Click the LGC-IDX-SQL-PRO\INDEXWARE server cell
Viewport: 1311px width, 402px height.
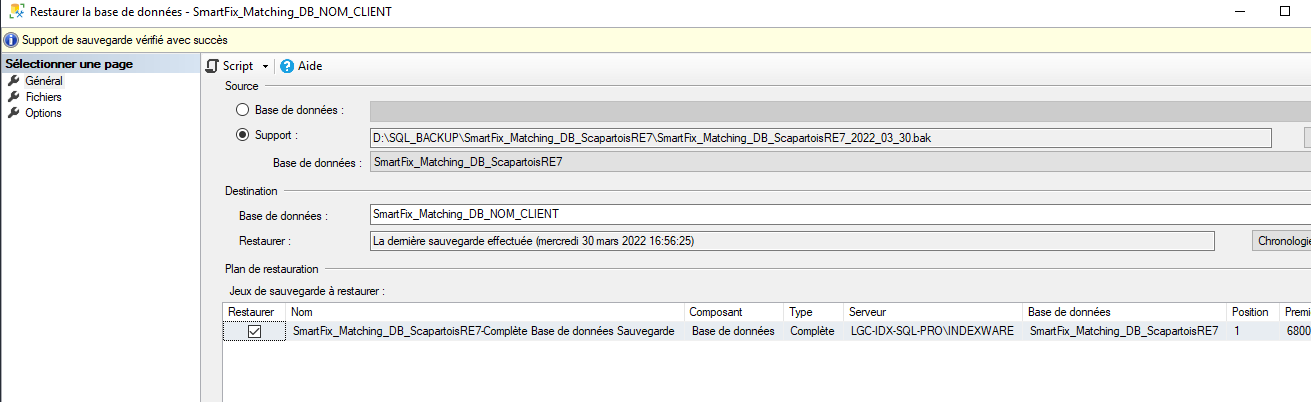tap(932, 331)
